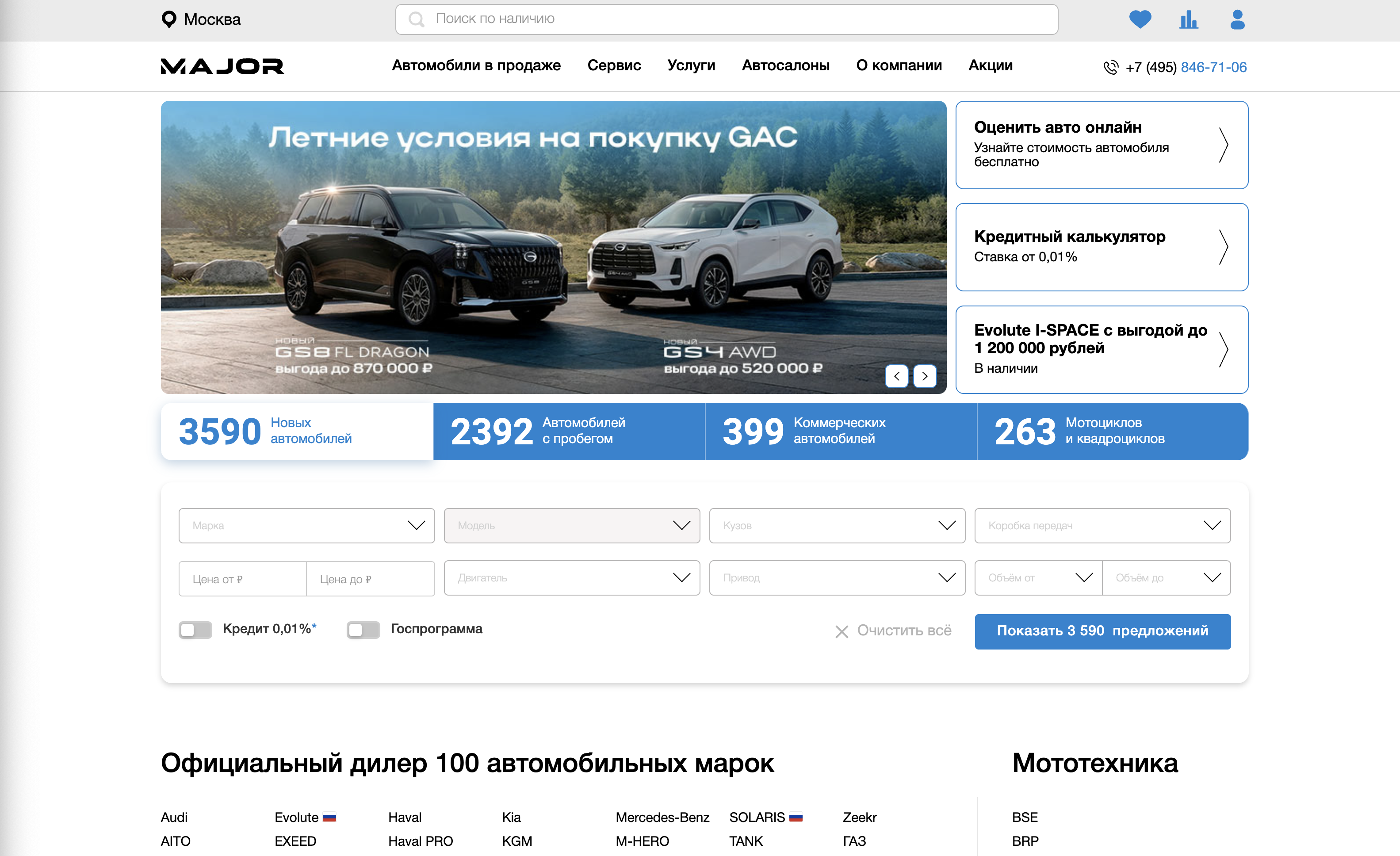The width and height of the screenshot is (1400, 856).
Task: Show previous banner slide
Action: click(x=897, y=376)
